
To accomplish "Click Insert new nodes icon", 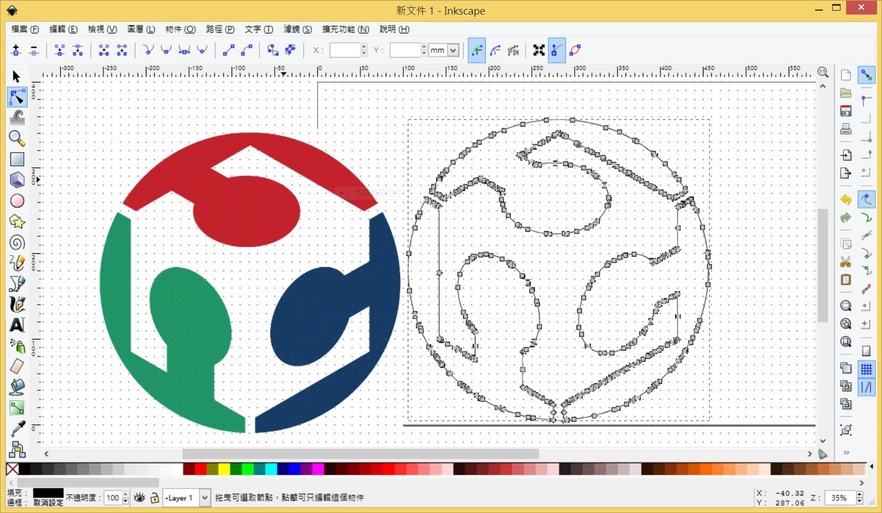I will 16,50.
